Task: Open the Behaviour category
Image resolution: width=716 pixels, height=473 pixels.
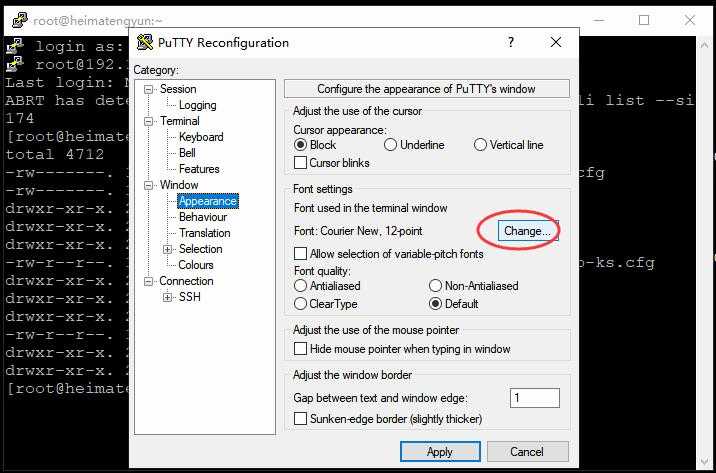Action: 202,217
